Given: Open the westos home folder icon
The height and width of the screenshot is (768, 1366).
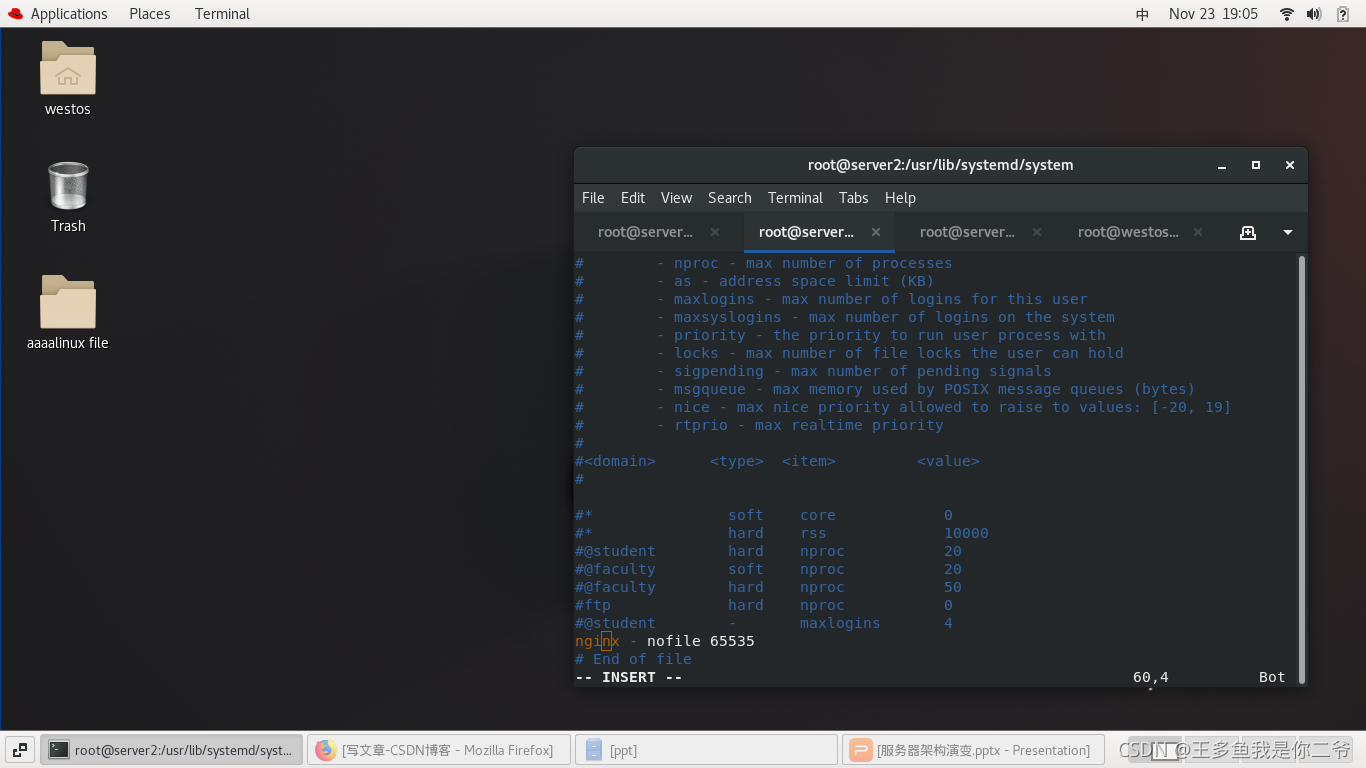Looking at the screenshot, I should tap(68, 68).
